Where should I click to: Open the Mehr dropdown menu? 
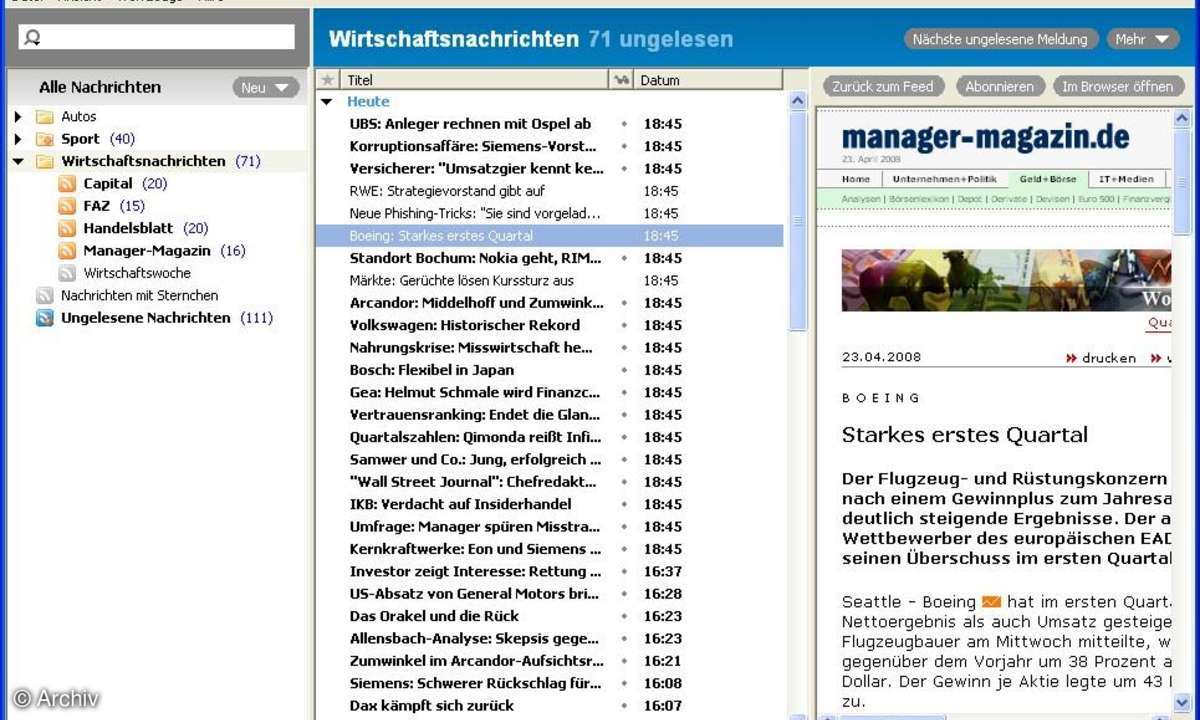coord(1143,39)
